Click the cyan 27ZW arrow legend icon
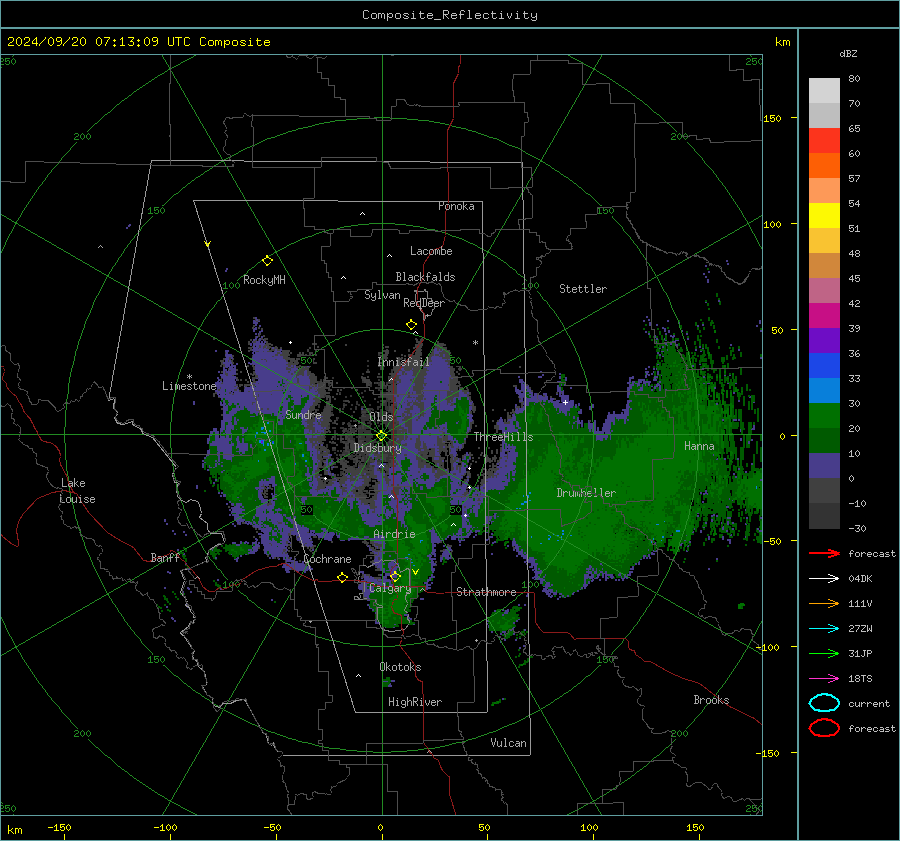900x841 pixels. tap(824, 629)
